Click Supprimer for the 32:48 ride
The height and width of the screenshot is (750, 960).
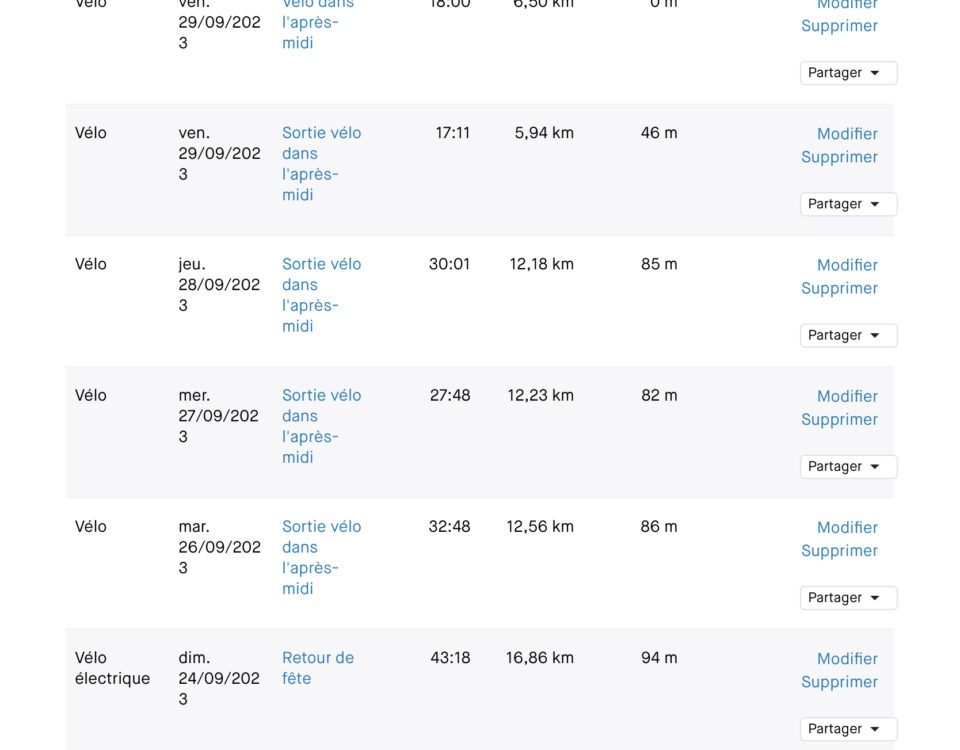click(x=839, y=550)
